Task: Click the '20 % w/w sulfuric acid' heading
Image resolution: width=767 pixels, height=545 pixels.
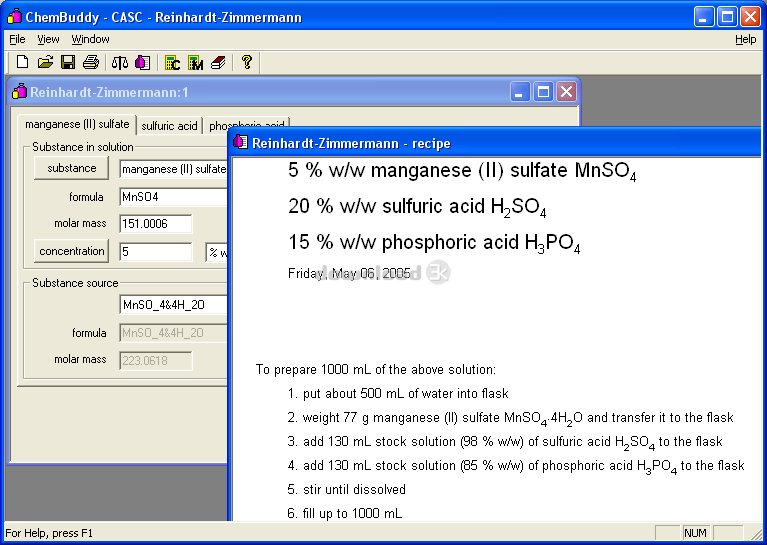Action: pyautogui.click(x=417, y=207)
